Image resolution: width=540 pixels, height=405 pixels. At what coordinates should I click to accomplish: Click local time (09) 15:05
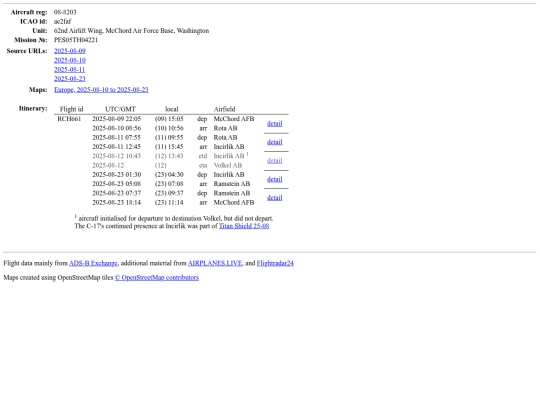169,119
